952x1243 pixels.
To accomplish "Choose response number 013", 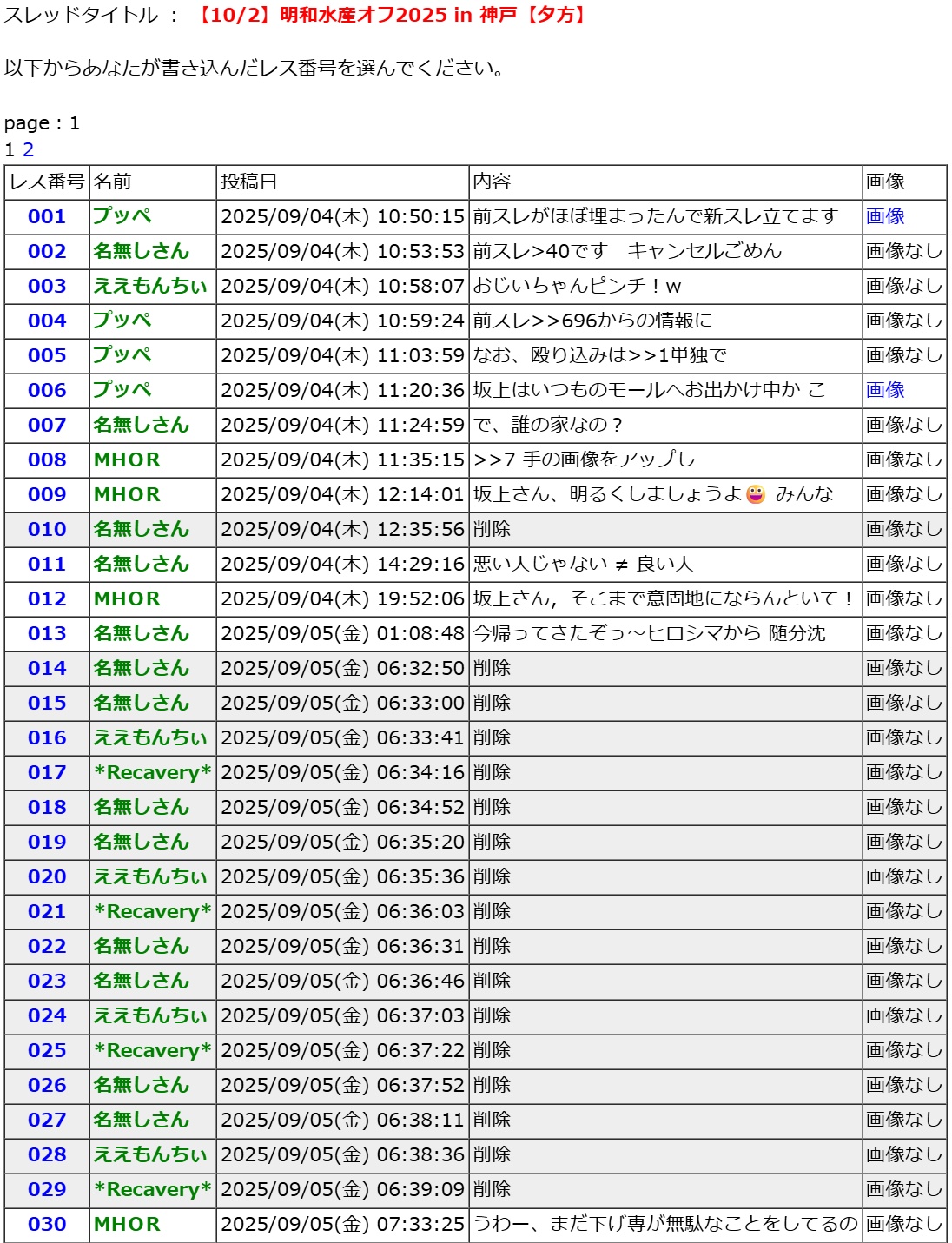I will (x=47, y=634).
